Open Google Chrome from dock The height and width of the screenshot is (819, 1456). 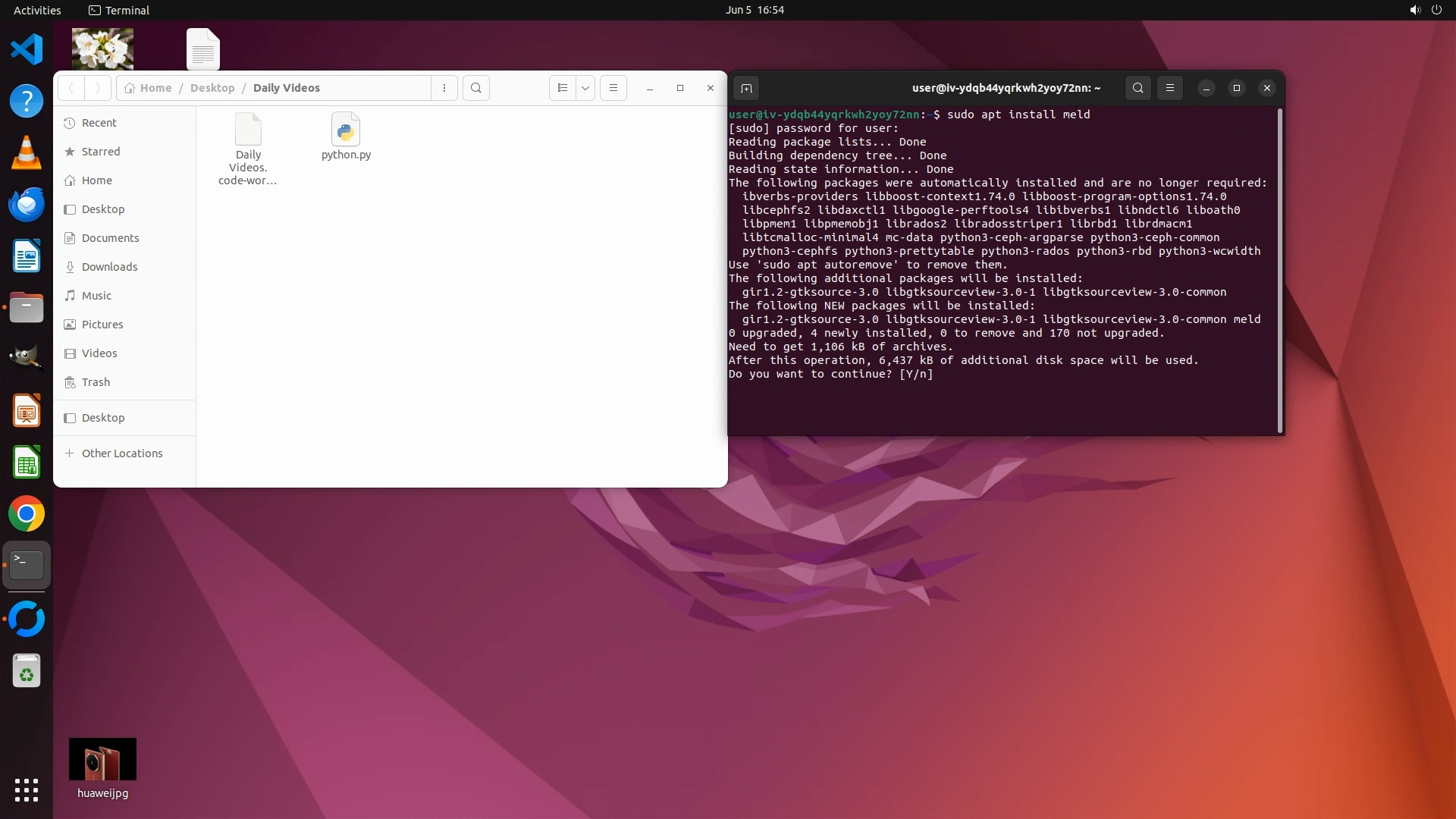click(x=27, y=514)
